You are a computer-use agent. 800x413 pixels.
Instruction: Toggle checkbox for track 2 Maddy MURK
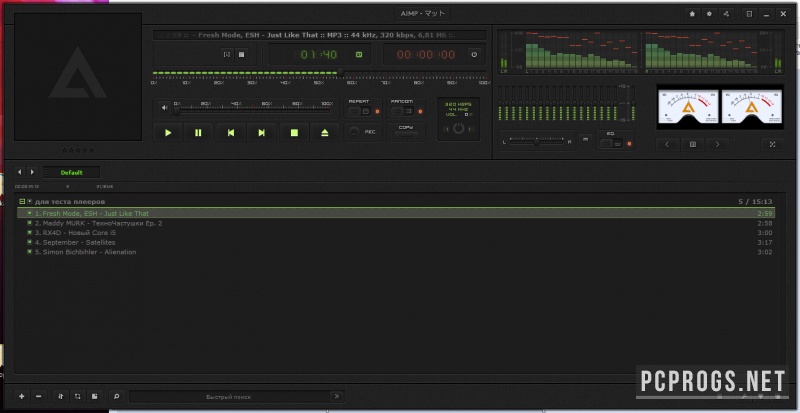coord(30,223)
